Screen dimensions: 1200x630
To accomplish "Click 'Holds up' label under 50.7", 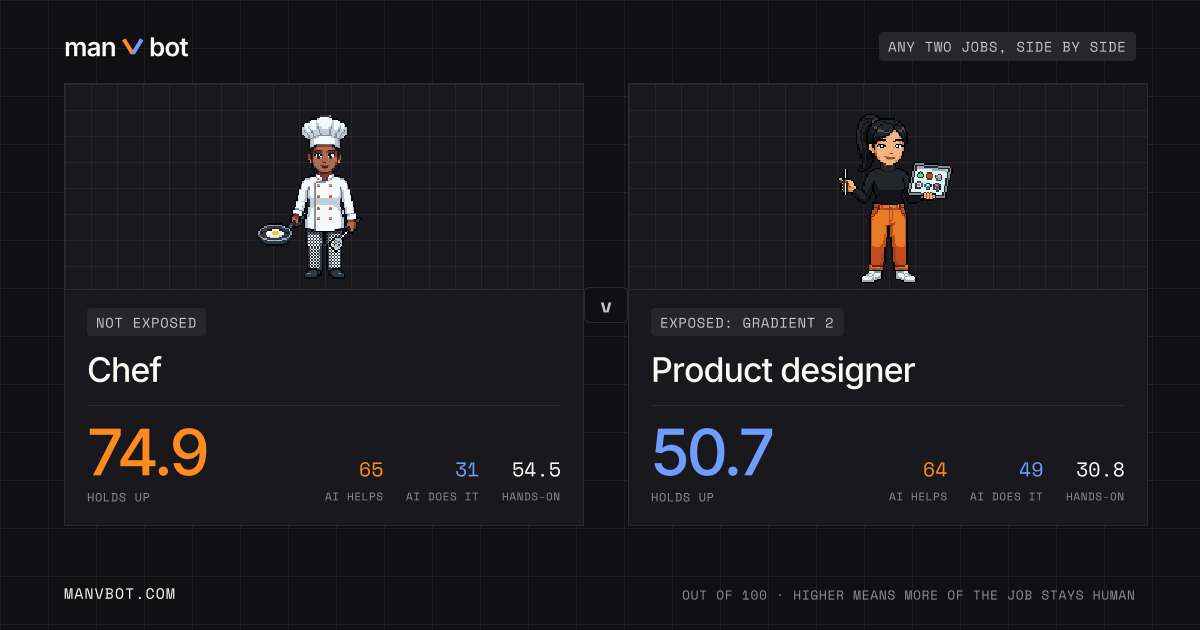I will tap(683, 497).
